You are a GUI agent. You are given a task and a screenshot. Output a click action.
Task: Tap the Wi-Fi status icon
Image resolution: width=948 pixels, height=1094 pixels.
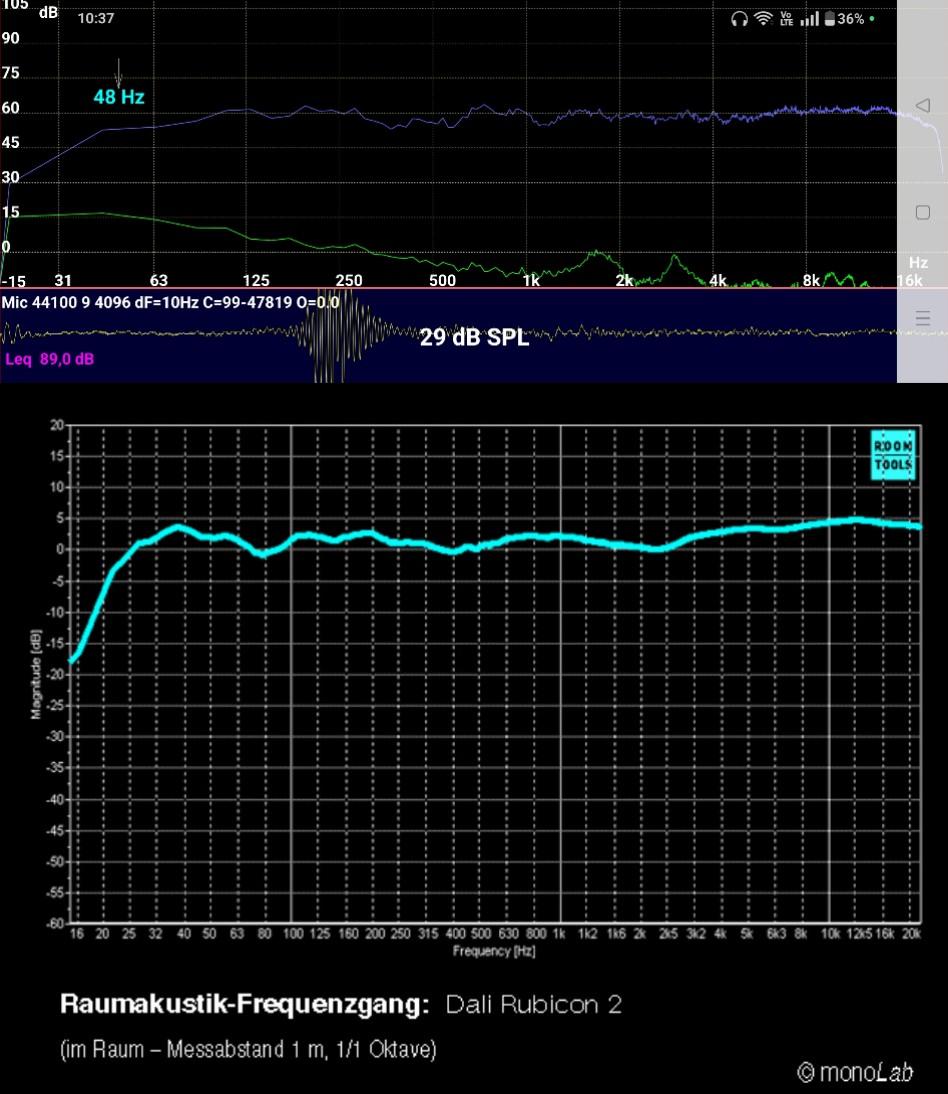coord(764,19)
